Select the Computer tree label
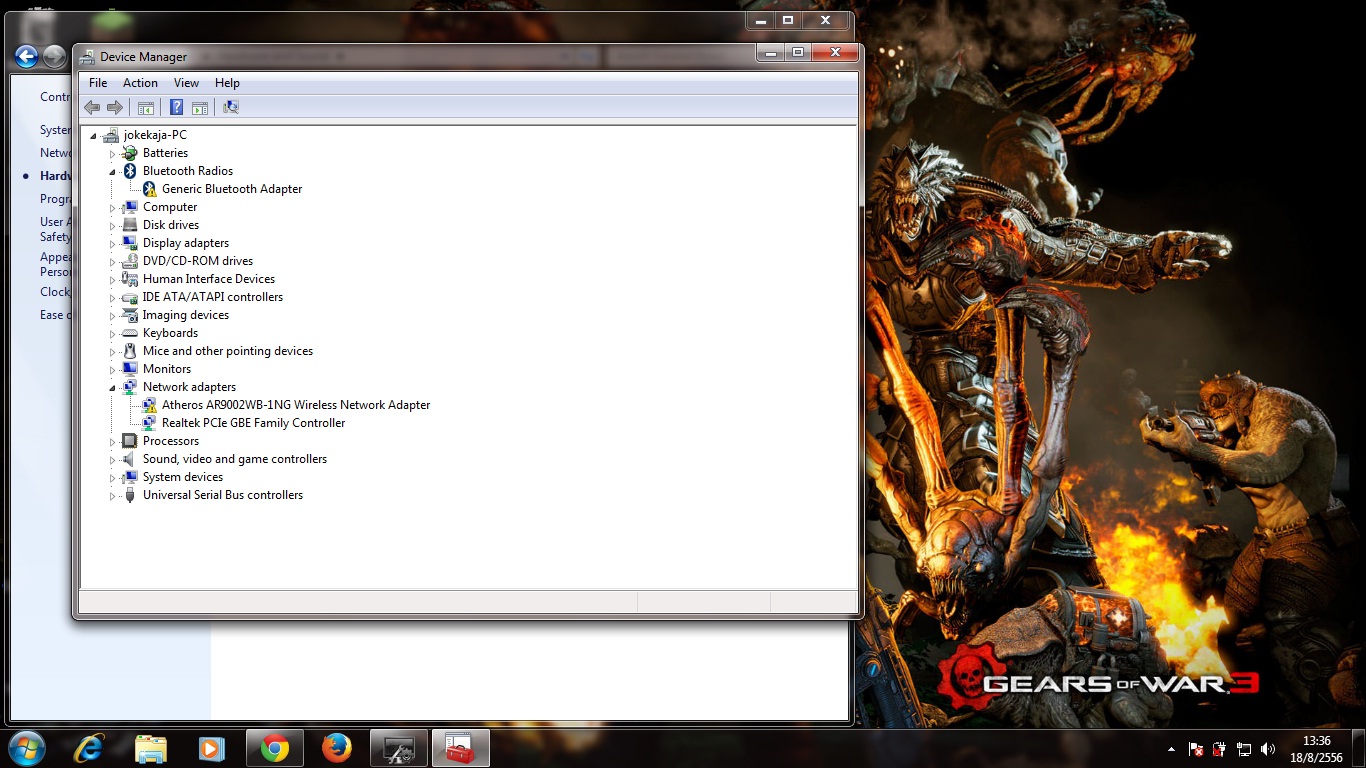 click(x=170, y=207)
